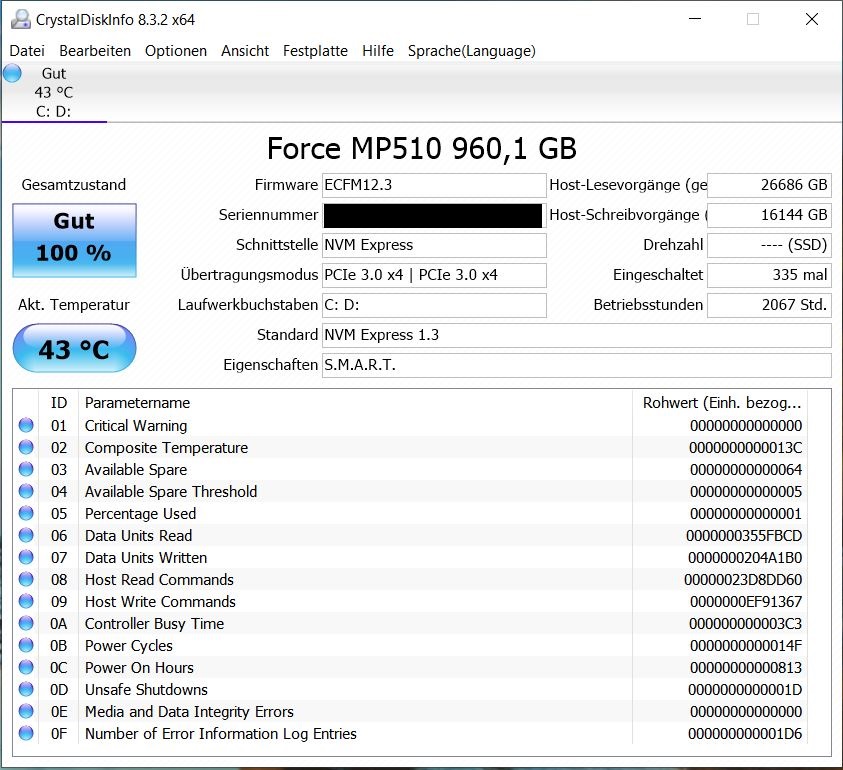The width and height of the screenshot is (843, 770).
Task: Click the Eigenschaften field S.M.A.R.T.
Action: [576, 365]
